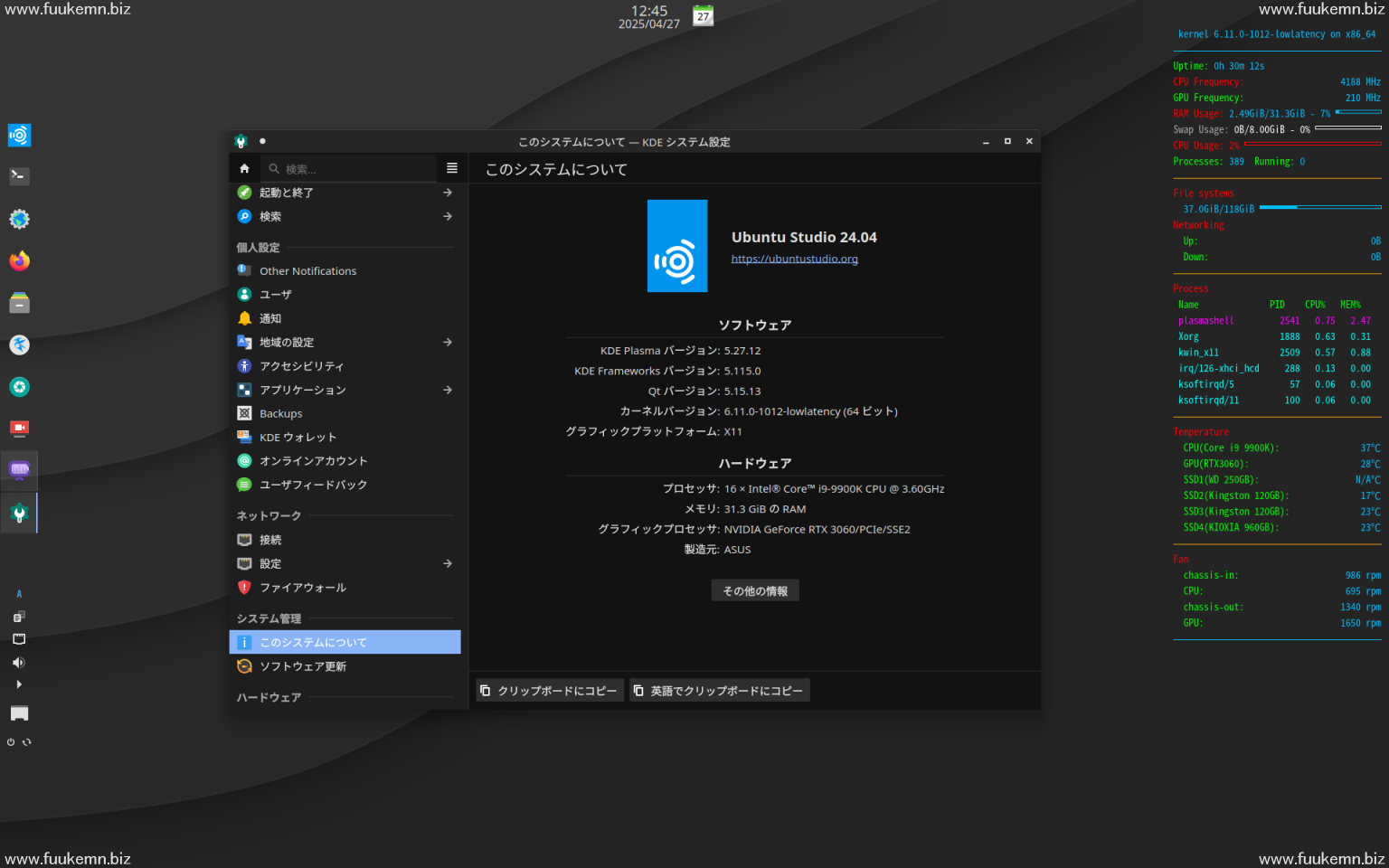
Task: Open the file manager dock icon
Action: [x=19, y=303]
